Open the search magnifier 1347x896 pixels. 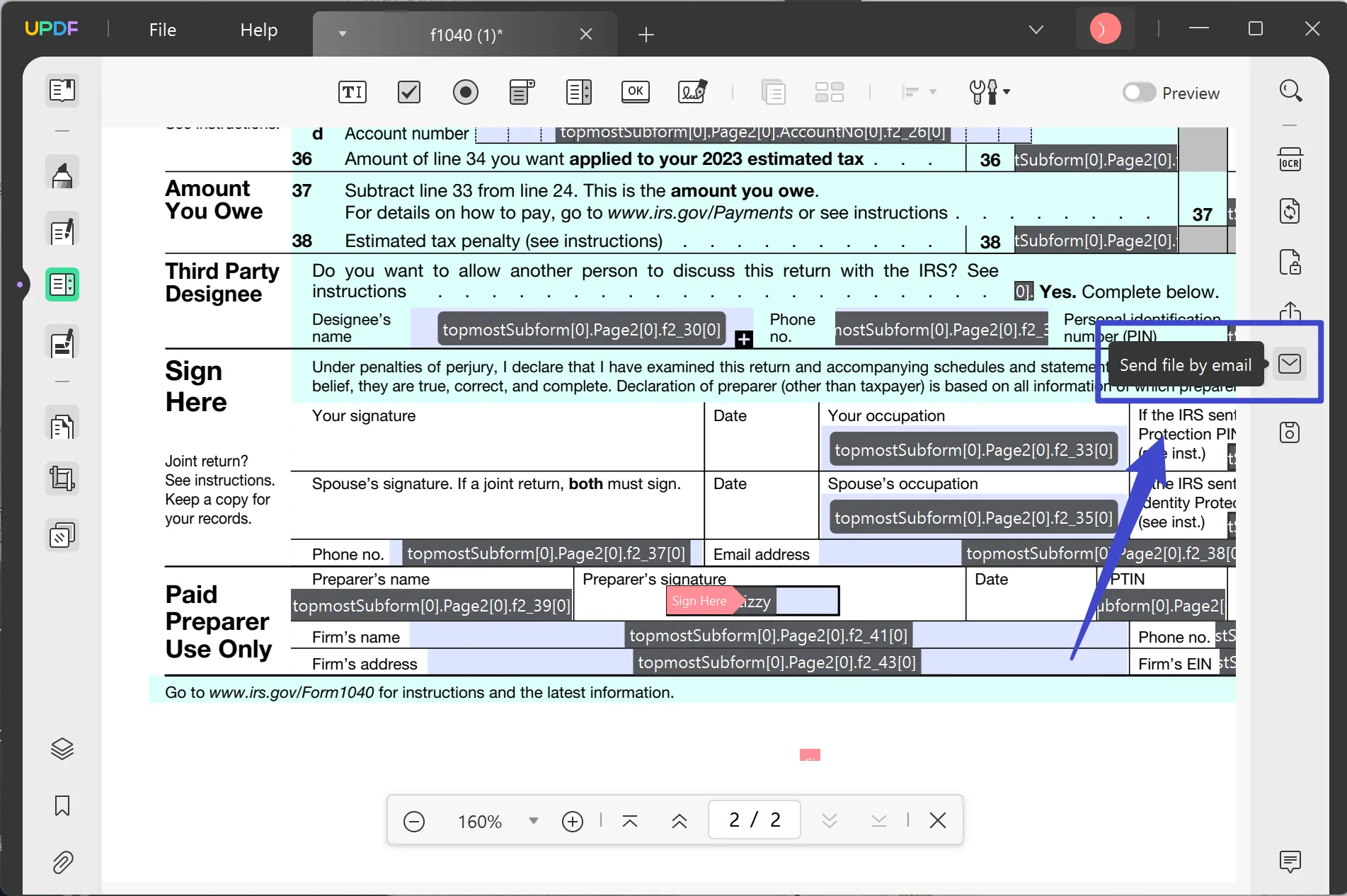point(1290,91)
